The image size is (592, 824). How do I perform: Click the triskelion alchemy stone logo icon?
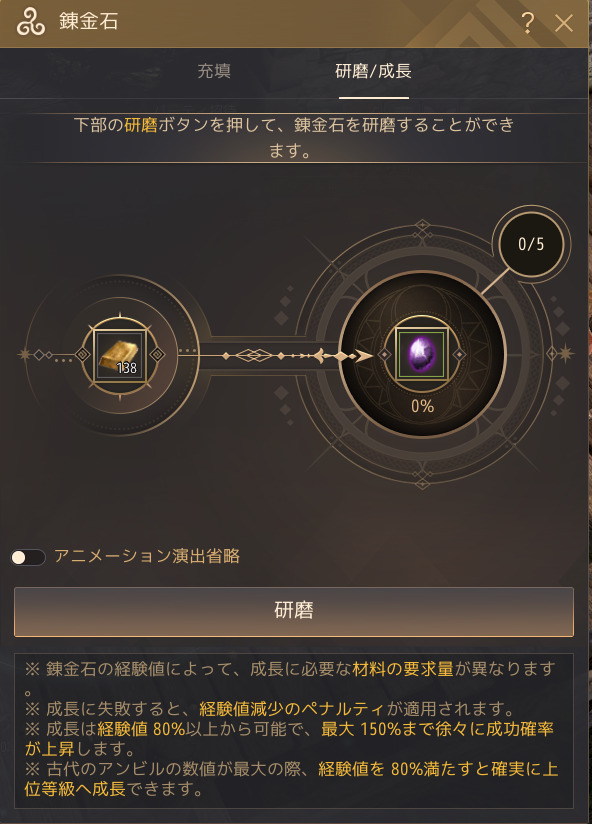[30, 23]
